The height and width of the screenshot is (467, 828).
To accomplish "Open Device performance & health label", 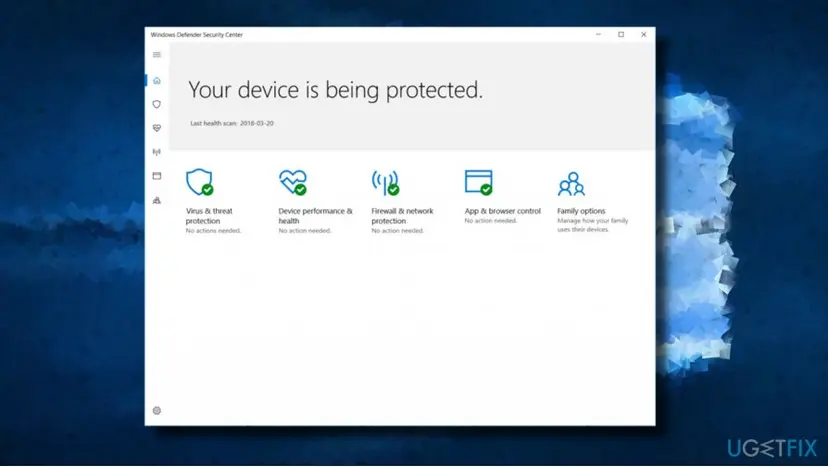I will [315, 216].
